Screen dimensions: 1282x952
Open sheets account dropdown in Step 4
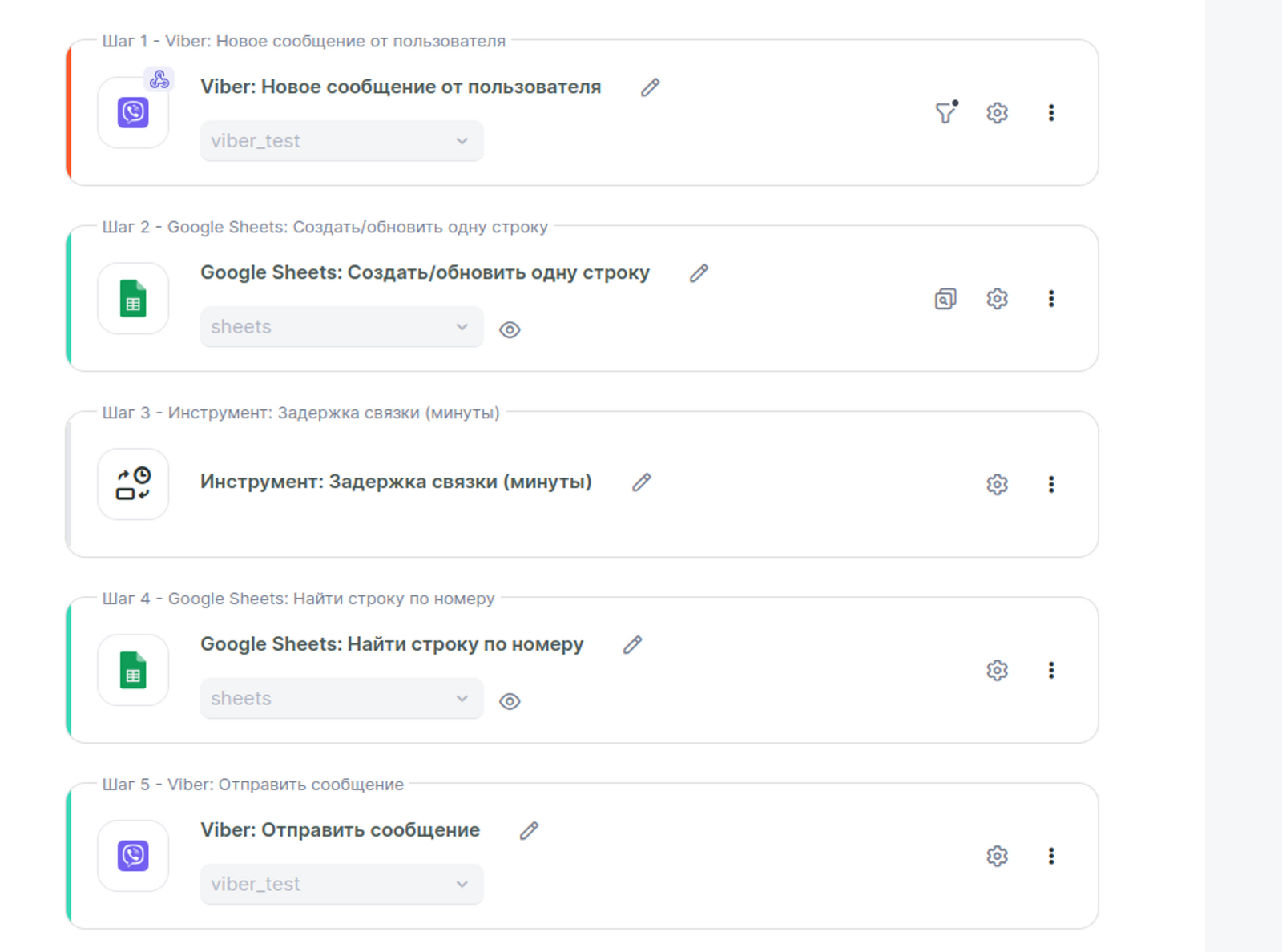341,699
